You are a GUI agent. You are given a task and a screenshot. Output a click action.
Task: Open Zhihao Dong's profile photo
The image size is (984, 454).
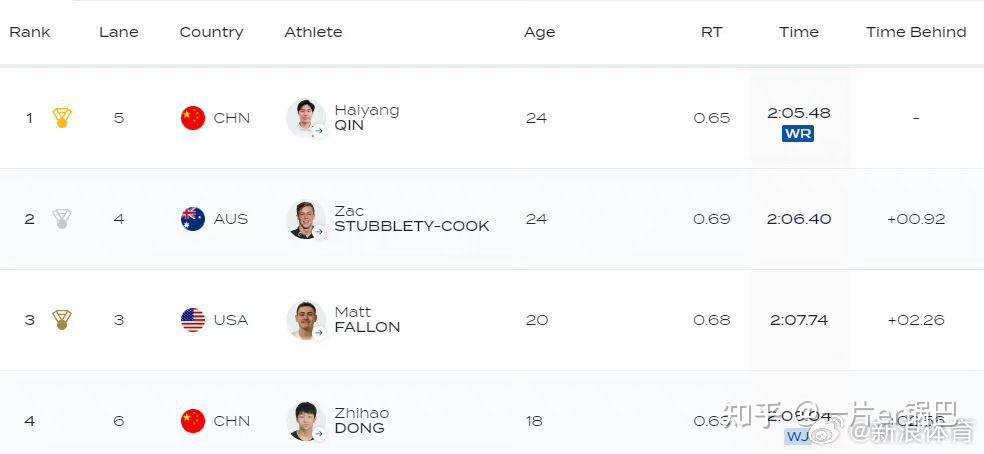(305, 421)
